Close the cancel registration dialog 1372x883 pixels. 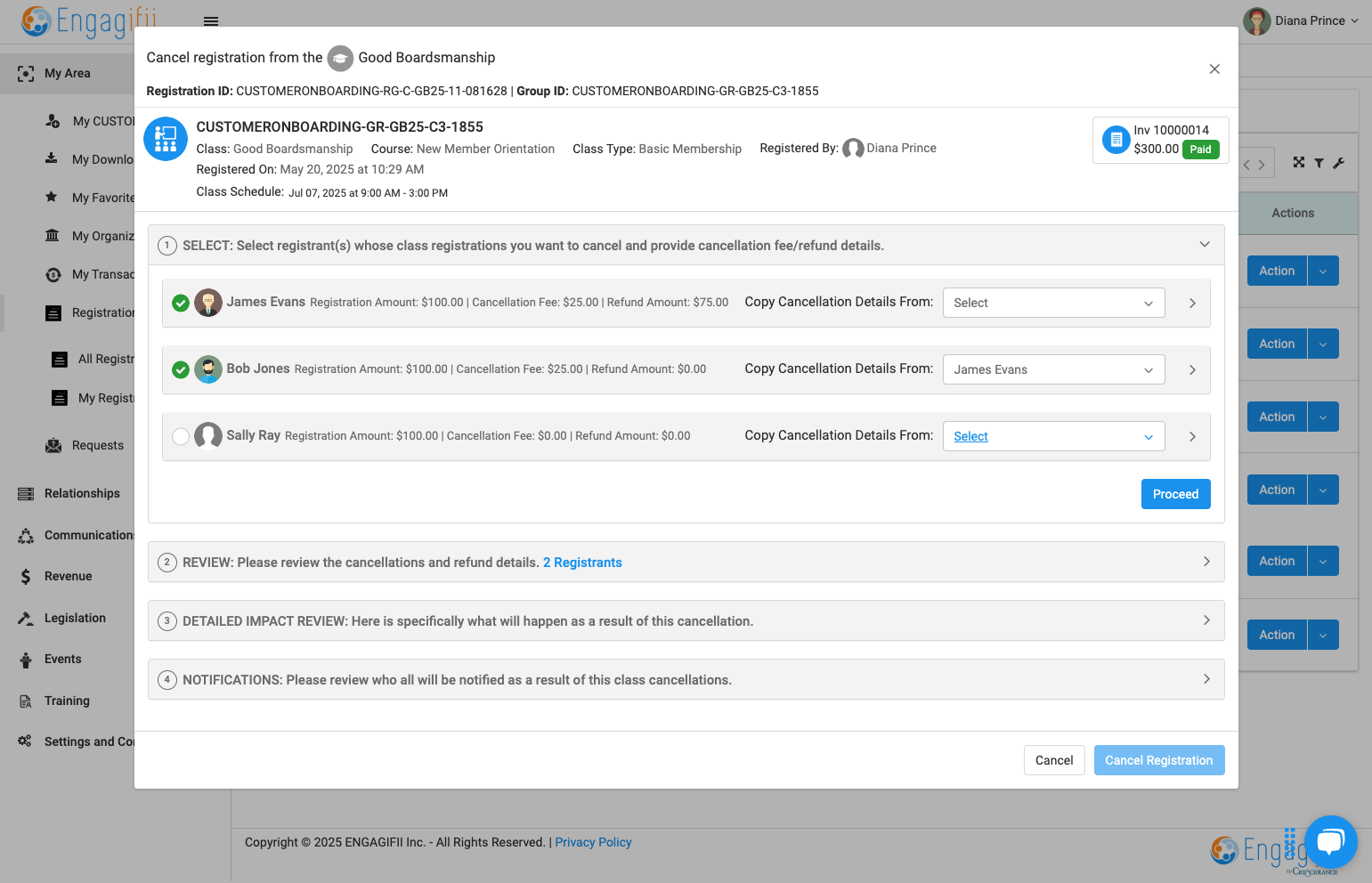click(x=1214, y=69)
